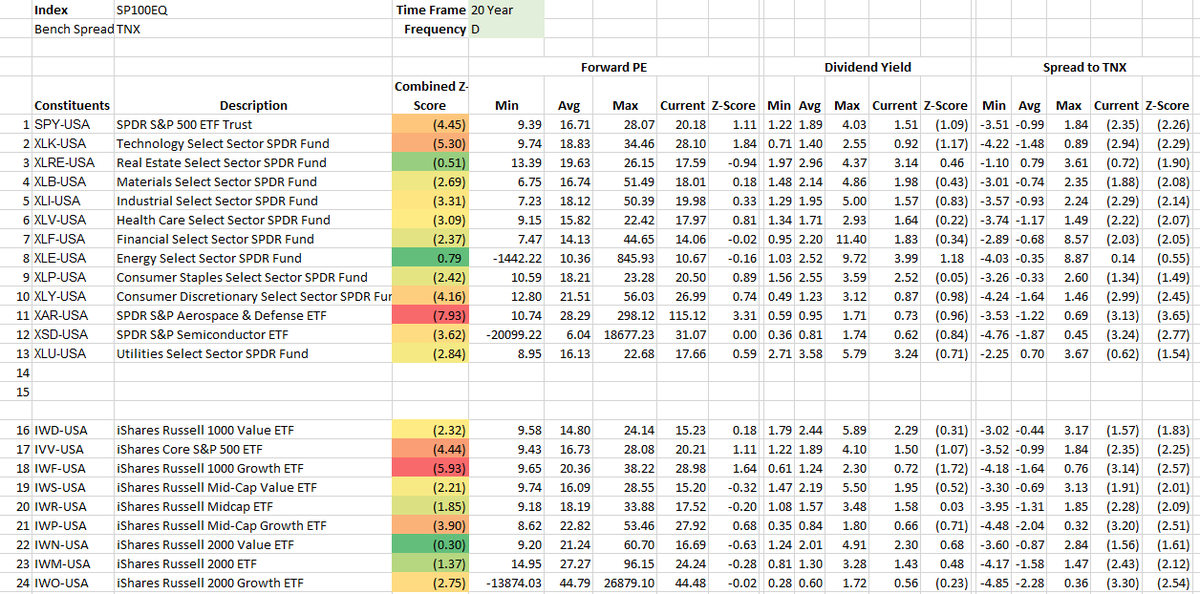Click the IWO-USA ticker cell
The width and height of the screenshot is (1200, 594).
pyautogui.click(x=73, y=581)
